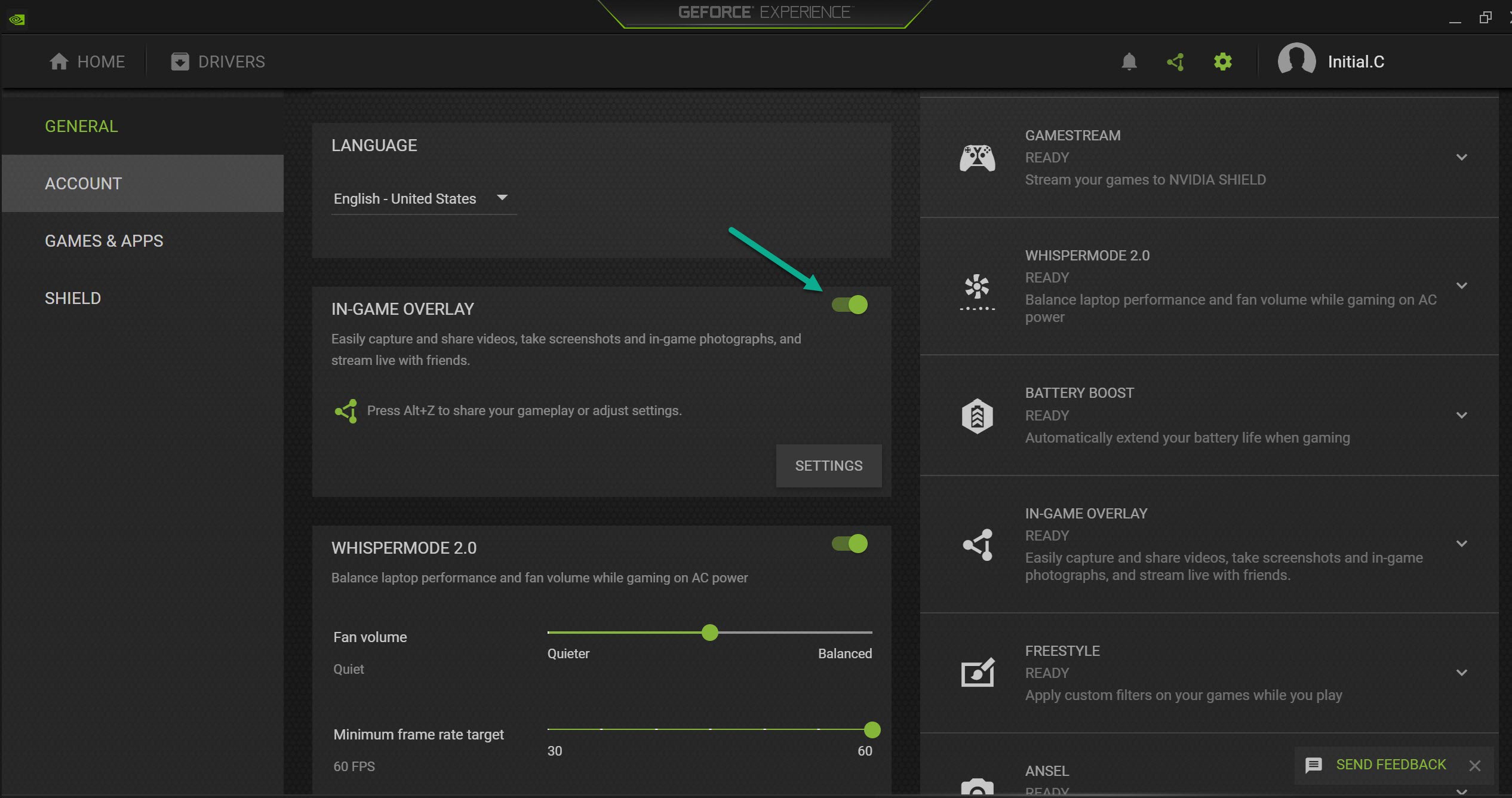Open In-Game Overlay SETTINGS button
Image resolution: width=1512 pixels, height=798 pixels.
coord(829,466)
